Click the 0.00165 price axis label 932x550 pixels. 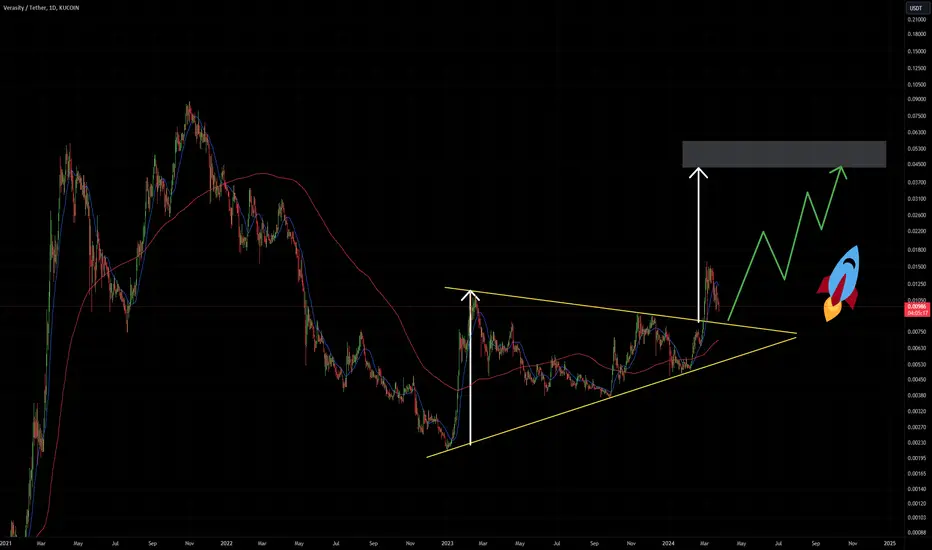pos(917,474)
